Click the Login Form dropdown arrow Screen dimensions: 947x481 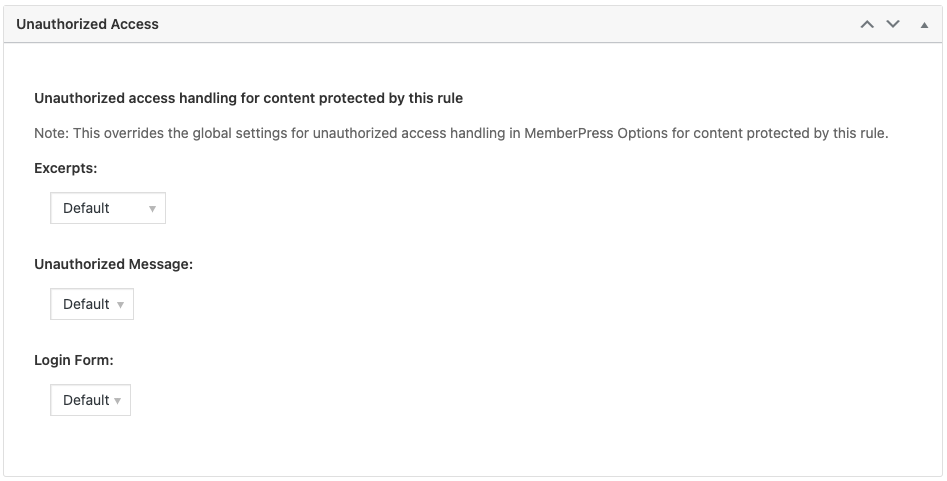(118, 401)
